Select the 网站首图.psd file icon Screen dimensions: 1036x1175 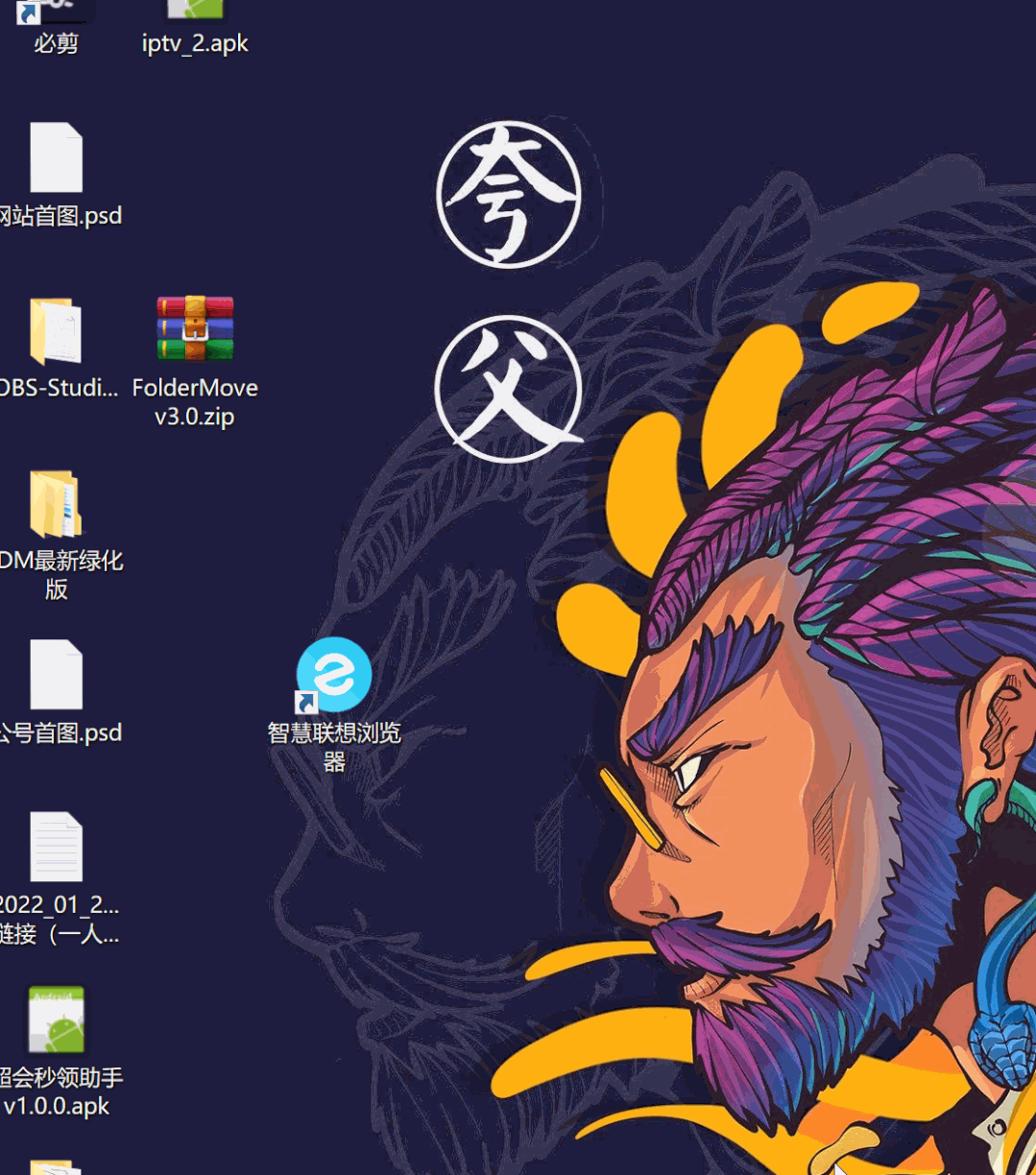point(56,157)
